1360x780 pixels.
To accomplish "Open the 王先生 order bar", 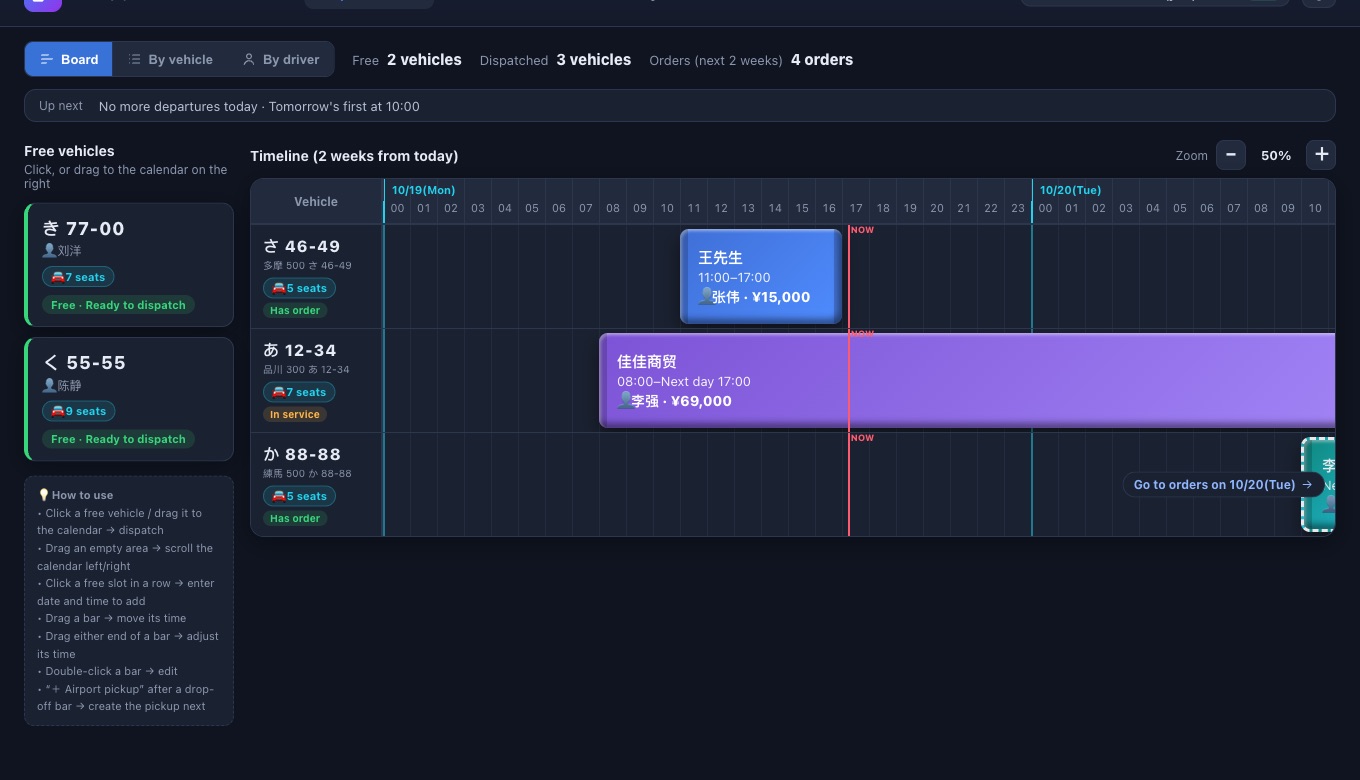I will [761, 277].
